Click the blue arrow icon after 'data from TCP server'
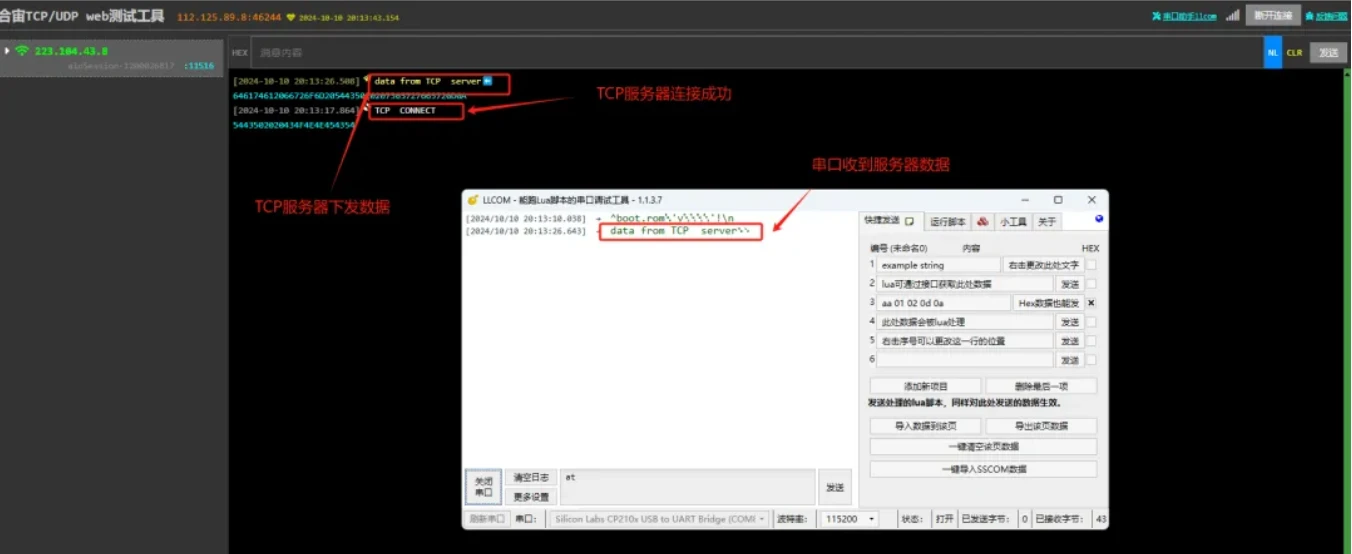Image resolution: width=1352 pixels, height=554 pixels. click(x=487, y=81)
